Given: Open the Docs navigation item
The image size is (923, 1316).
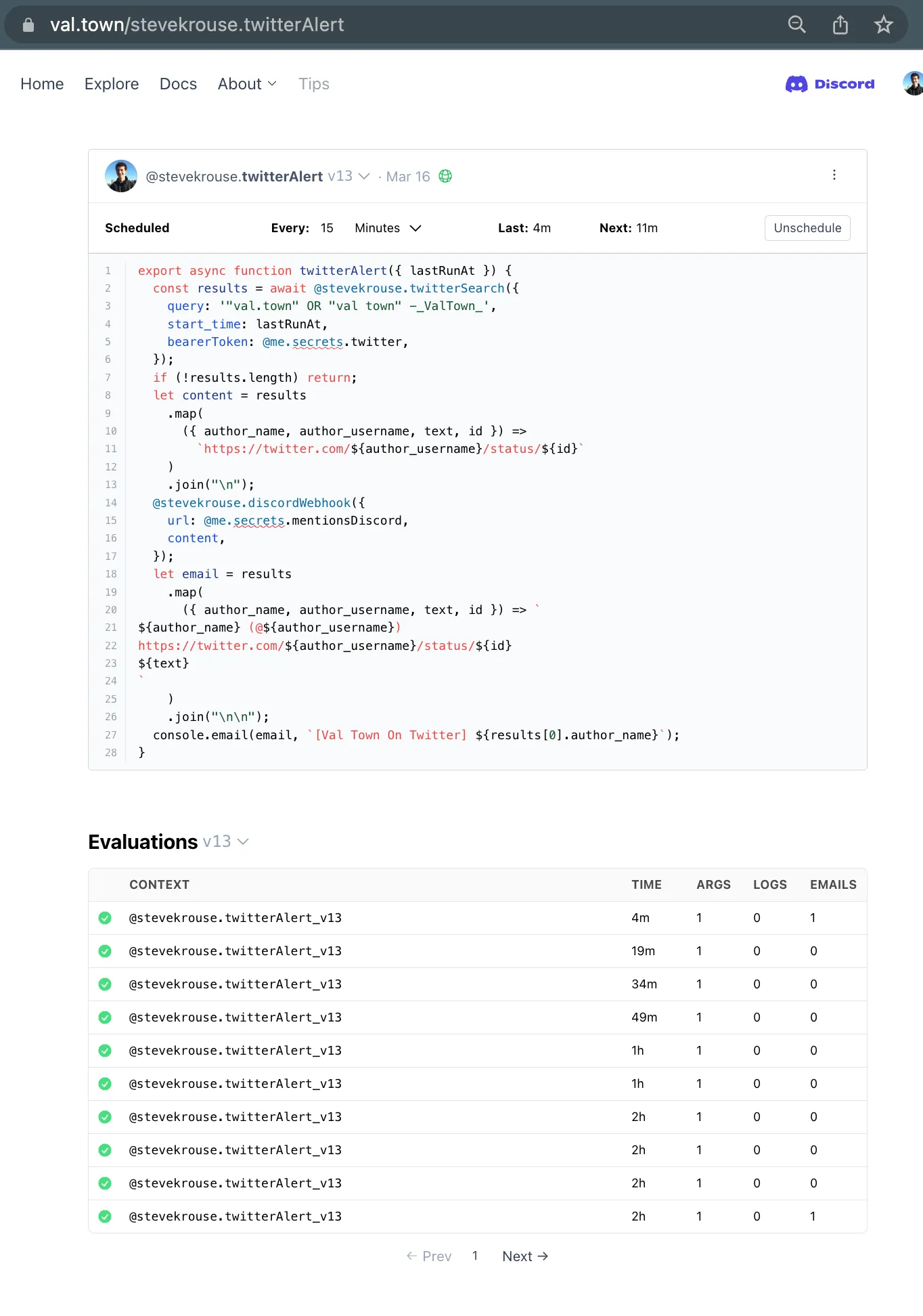Looking at the screenshot, I should coord(178,84).
